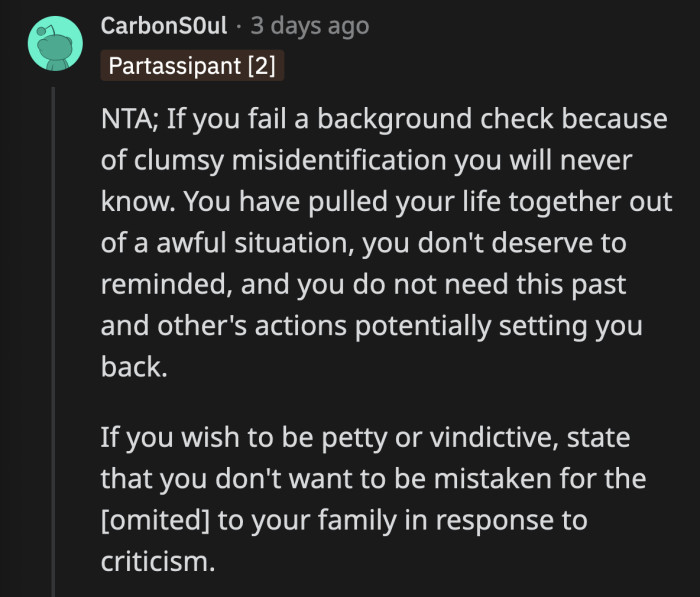This screenshot has height=597, width=700.
Task: Click the word 'NTA;' in comment
Action: tap(128, 120)
